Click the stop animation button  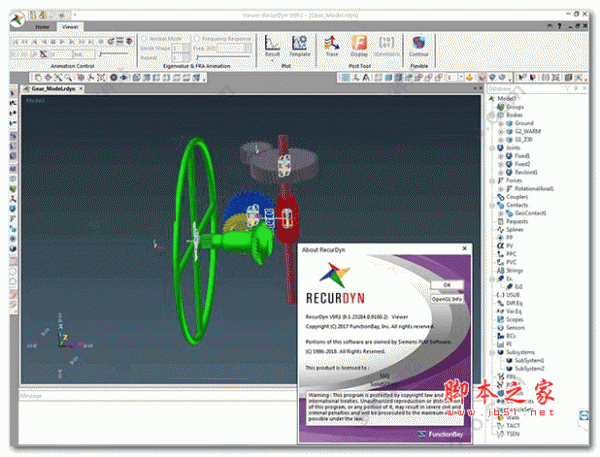pyautogui.click(x=53, y=41)
